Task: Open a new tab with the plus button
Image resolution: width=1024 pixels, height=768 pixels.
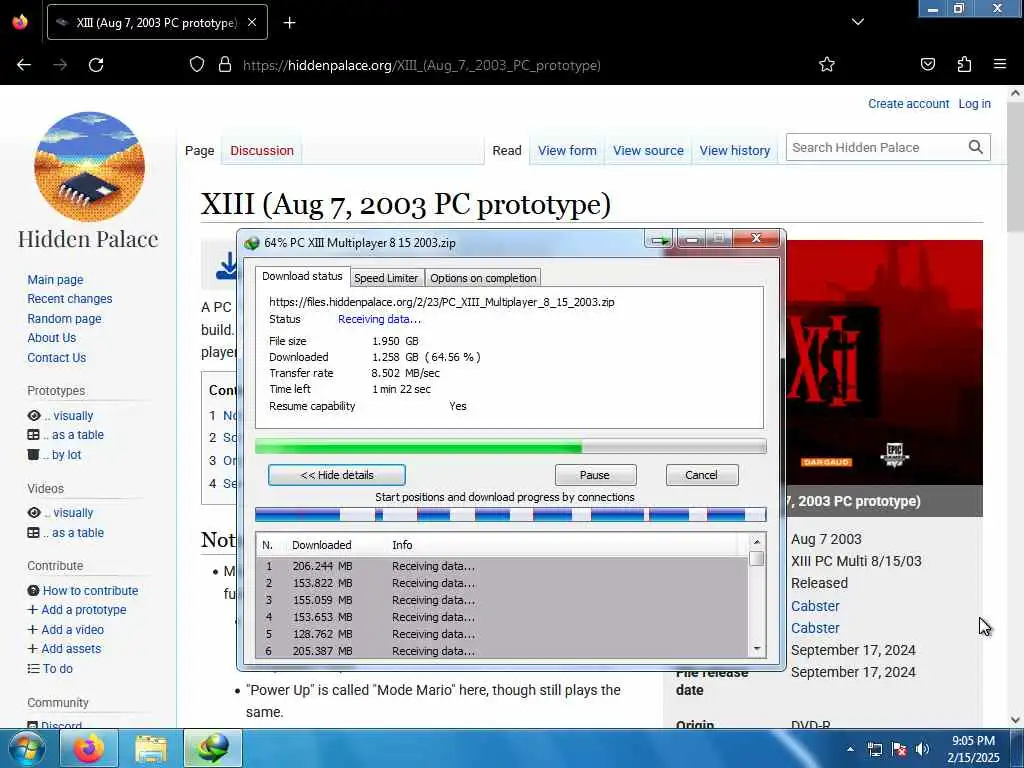Action: [289, 23]
